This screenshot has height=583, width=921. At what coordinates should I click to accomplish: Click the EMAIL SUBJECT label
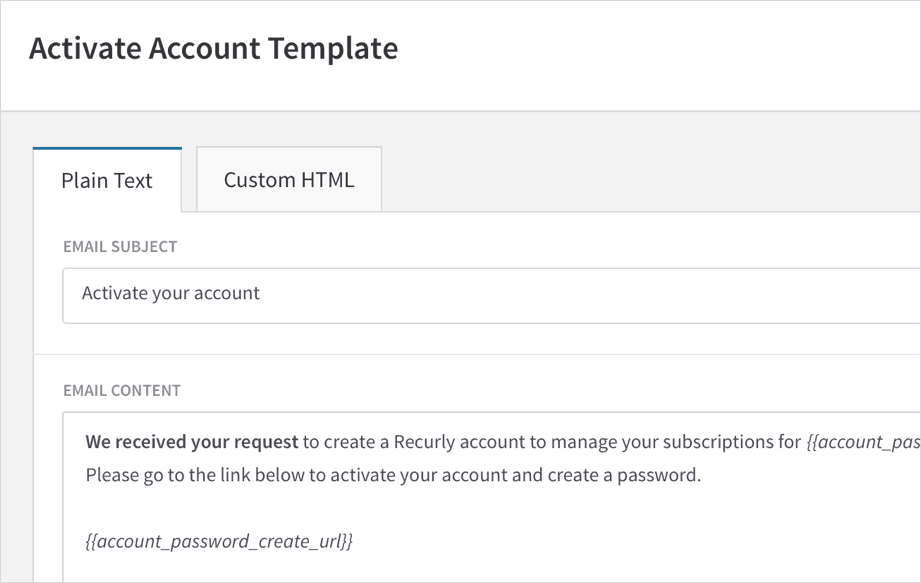(x=120, y=246)
